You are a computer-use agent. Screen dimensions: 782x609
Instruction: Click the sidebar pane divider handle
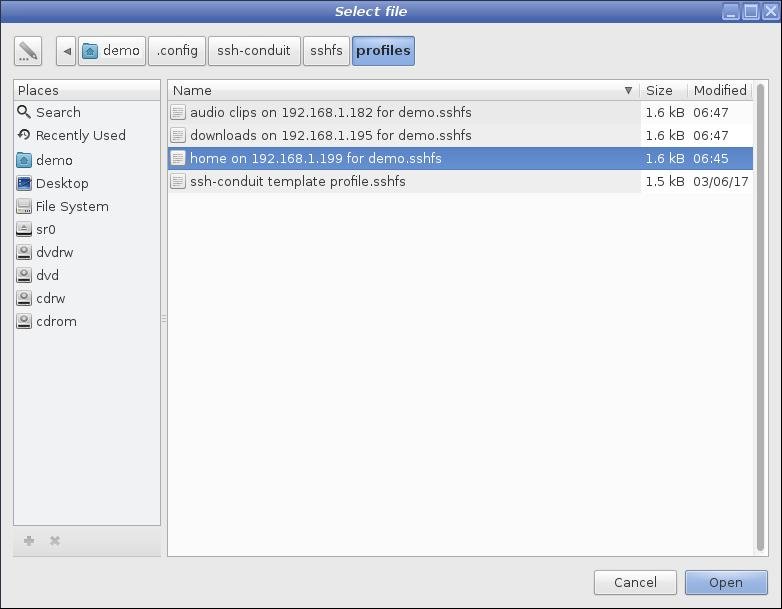tap(164, 318)
